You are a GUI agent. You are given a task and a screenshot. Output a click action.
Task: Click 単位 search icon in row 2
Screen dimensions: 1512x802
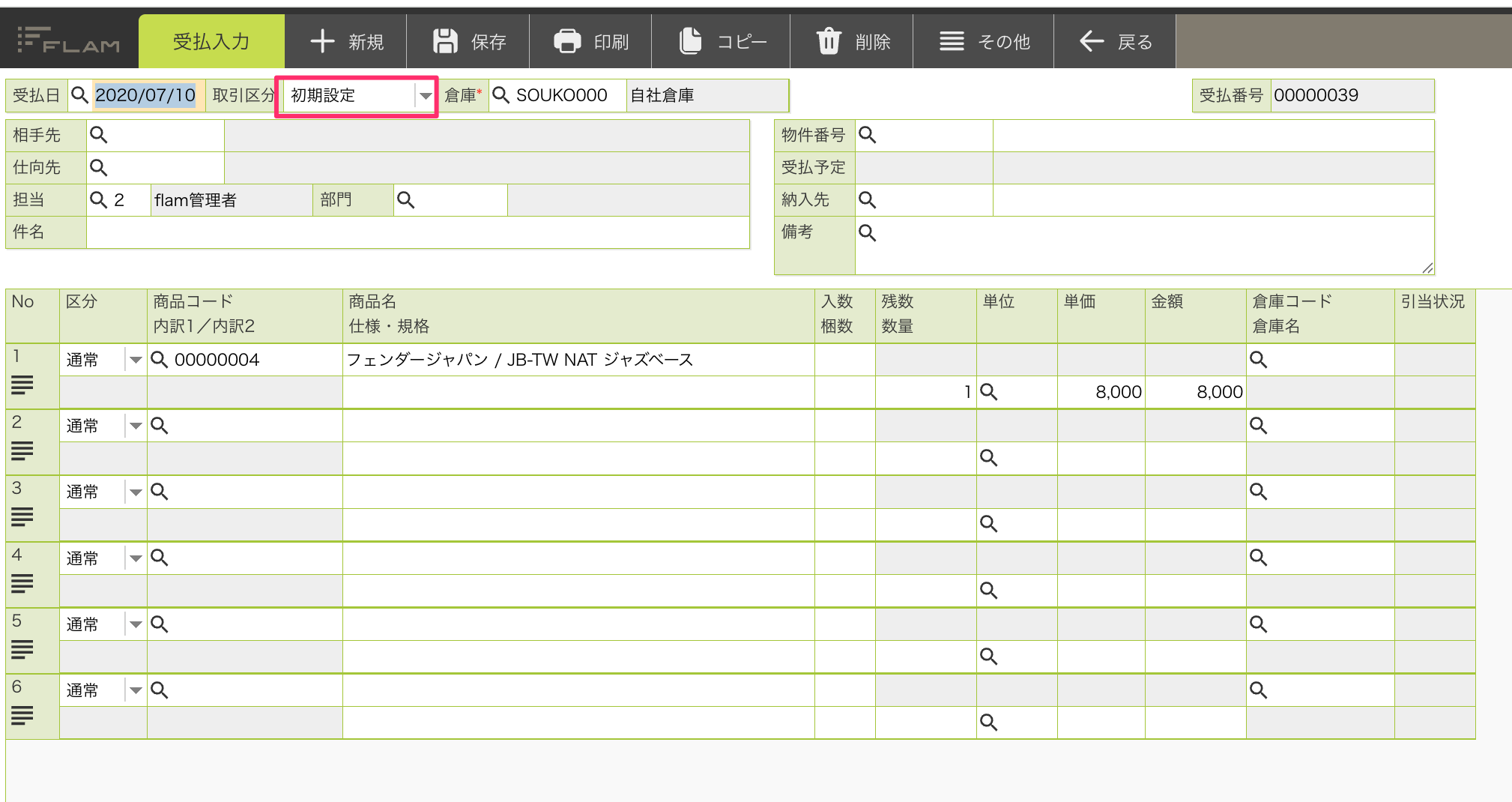(x=988, y=458)
